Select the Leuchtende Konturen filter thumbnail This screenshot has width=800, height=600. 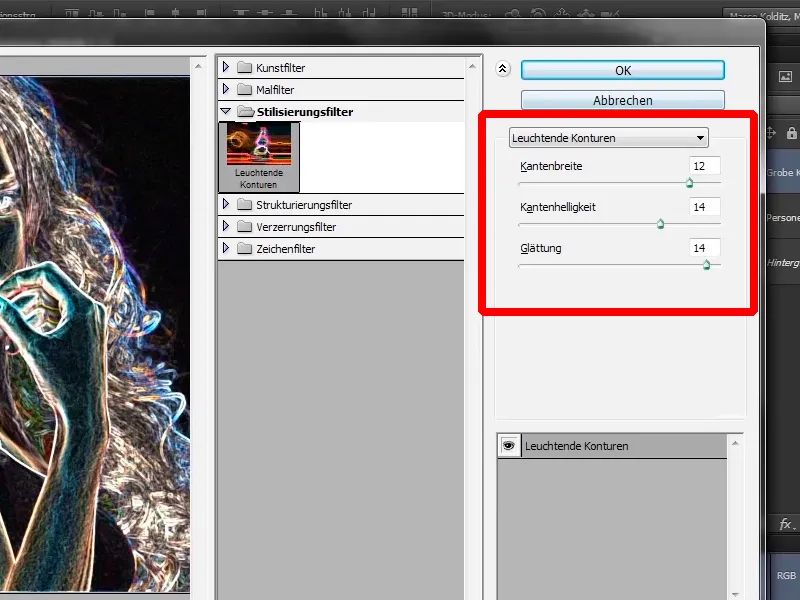259,157
